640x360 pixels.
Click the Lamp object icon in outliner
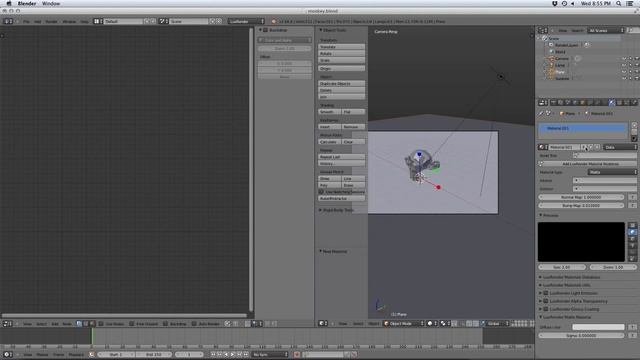coord(551,65)
